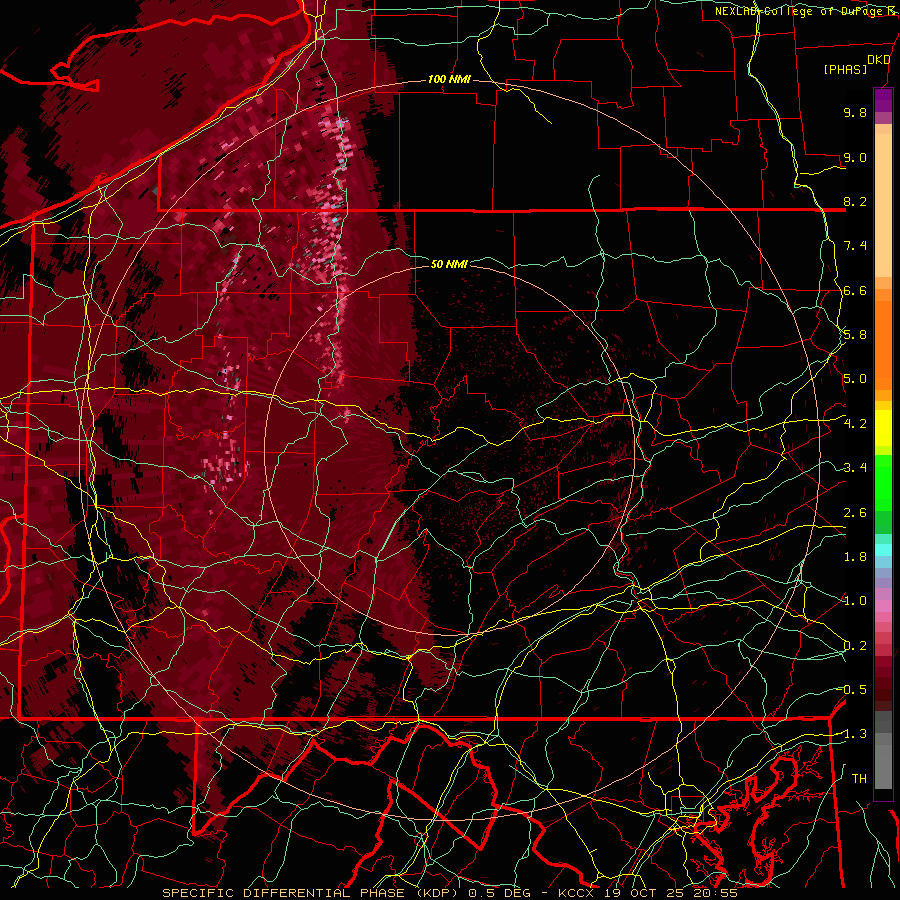Click the [PHAS] legend header

[845, 69]
